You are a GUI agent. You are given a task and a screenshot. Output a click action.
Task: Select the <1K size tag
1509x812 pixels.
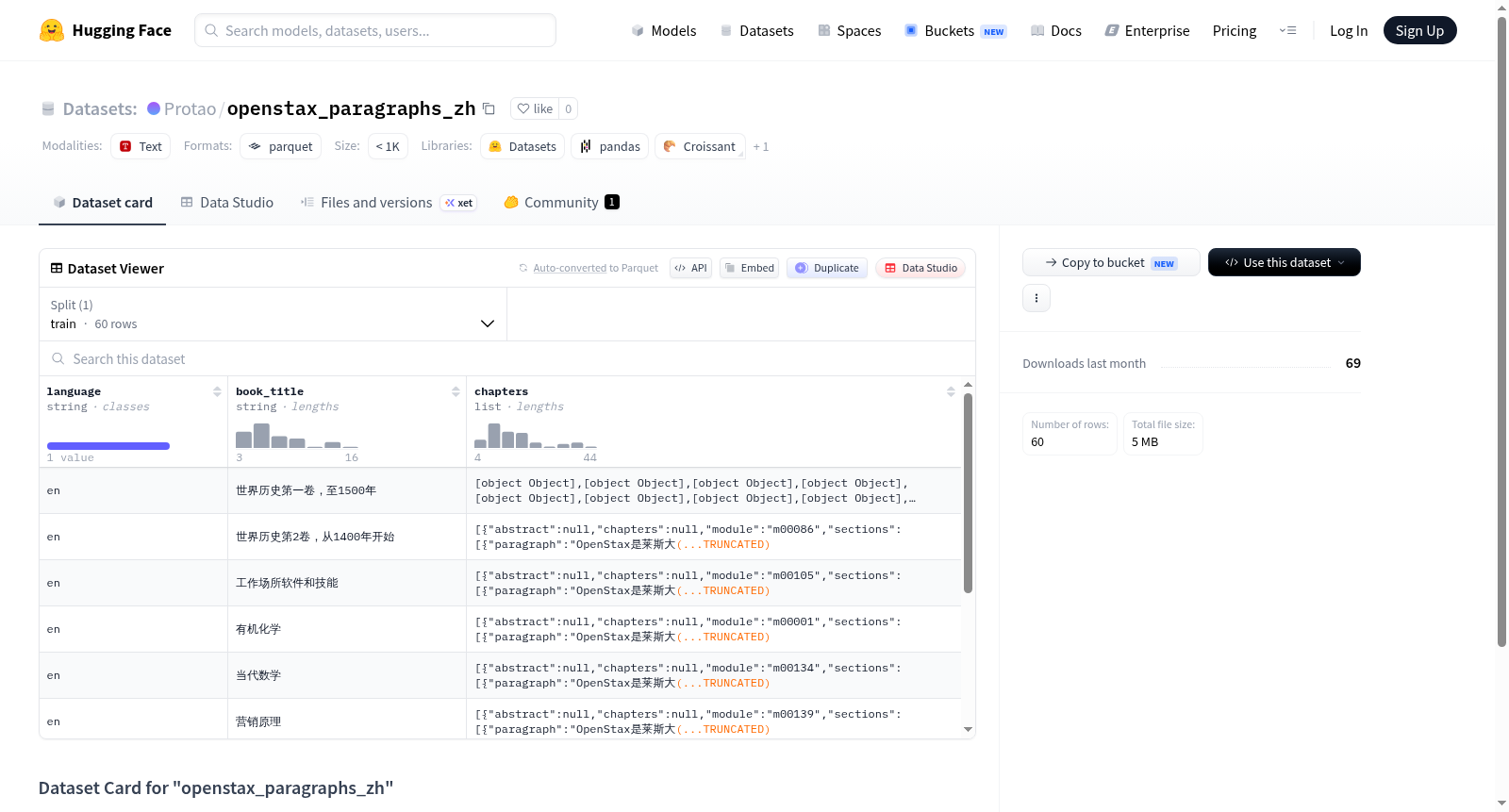pyautogui.click(x=388, y=146)
